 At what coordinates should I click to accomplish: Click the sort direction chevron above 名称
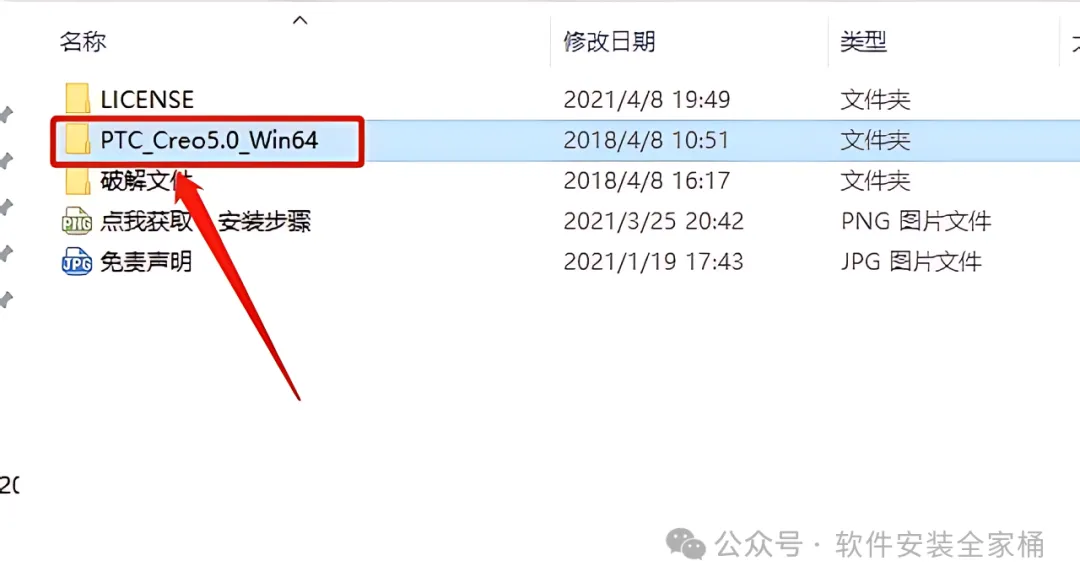[x=300, y=20]
